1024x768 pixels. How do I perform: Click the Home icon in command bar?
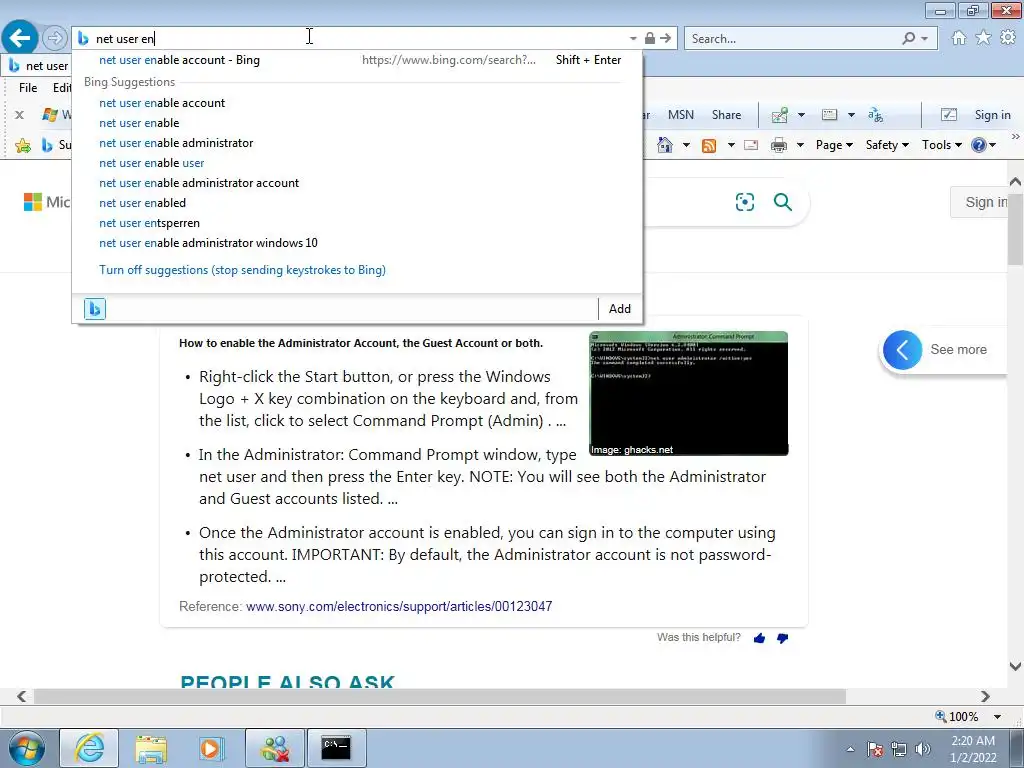[x=665, y=144]
